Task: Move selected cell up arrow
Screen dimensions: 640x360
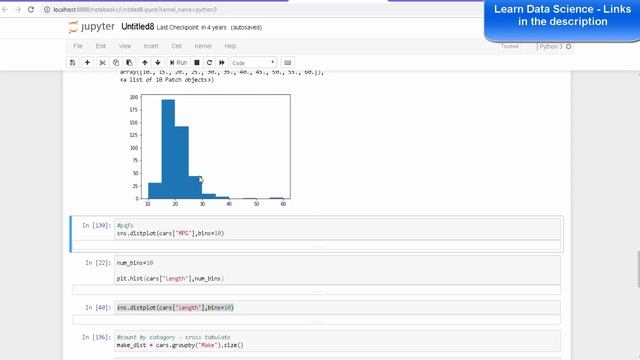Action: pyautogui.click(x=144, y=62)
